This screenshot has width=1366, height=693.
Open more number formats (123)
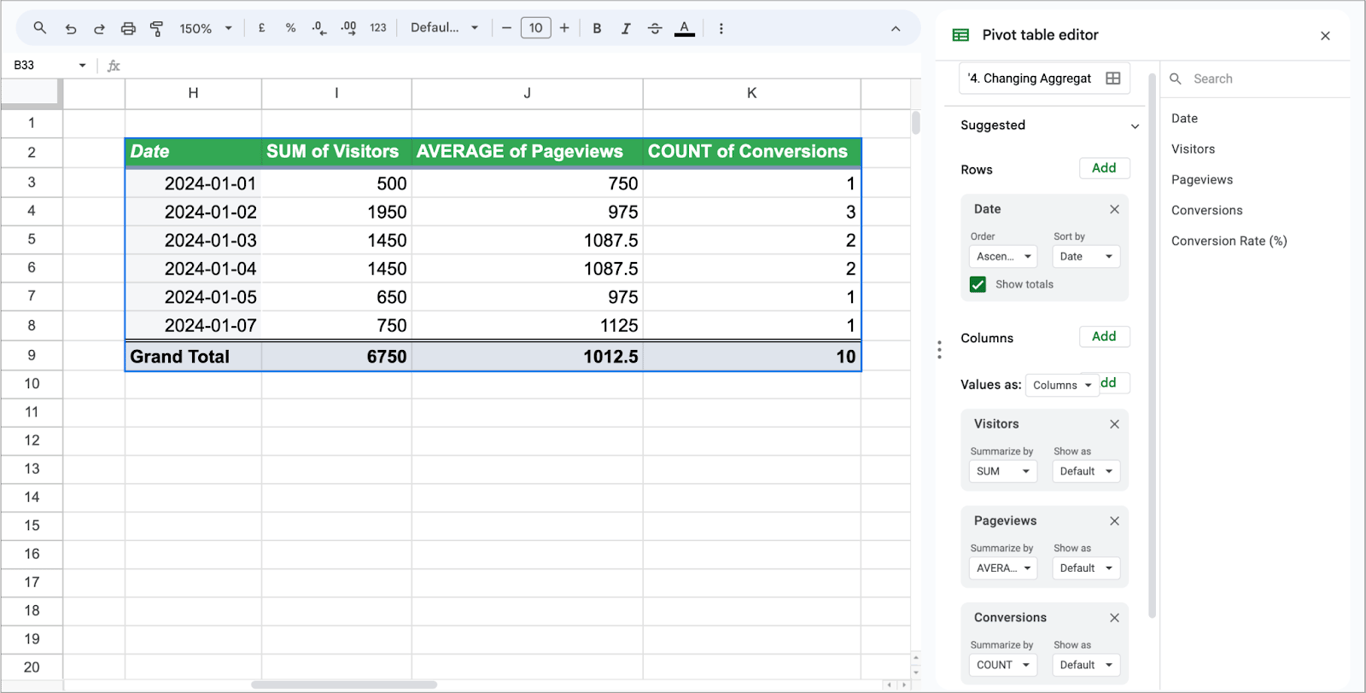point(378,28)
